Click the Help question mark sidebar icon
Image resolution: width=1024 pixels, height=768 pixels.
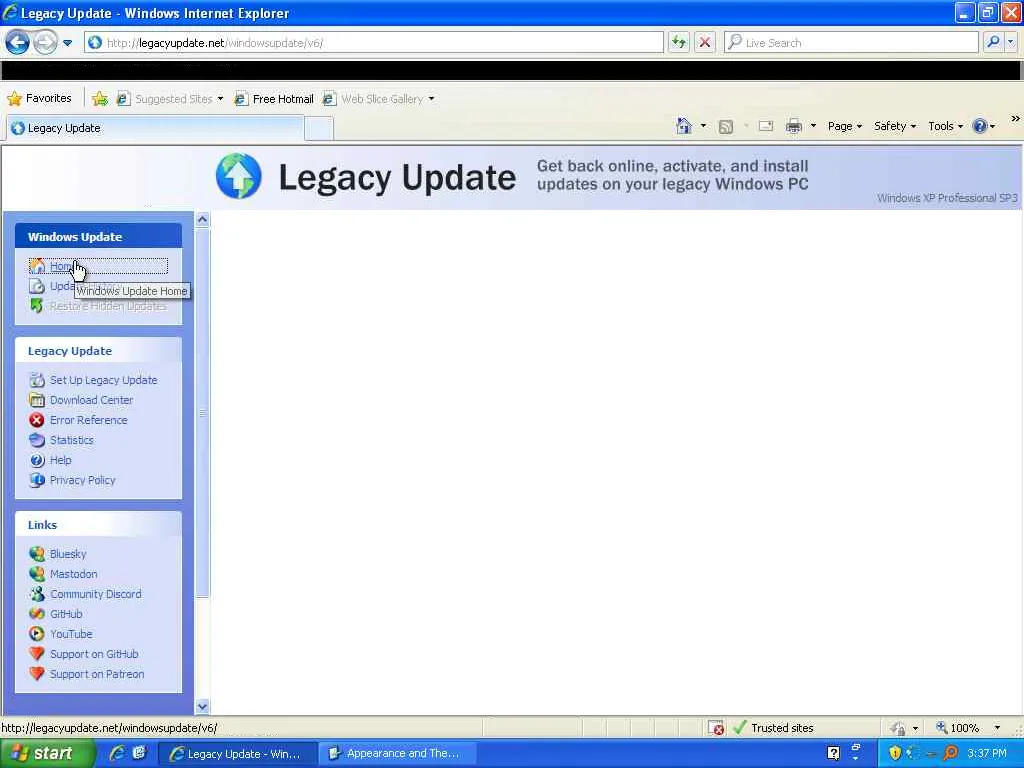pos(37,460)
